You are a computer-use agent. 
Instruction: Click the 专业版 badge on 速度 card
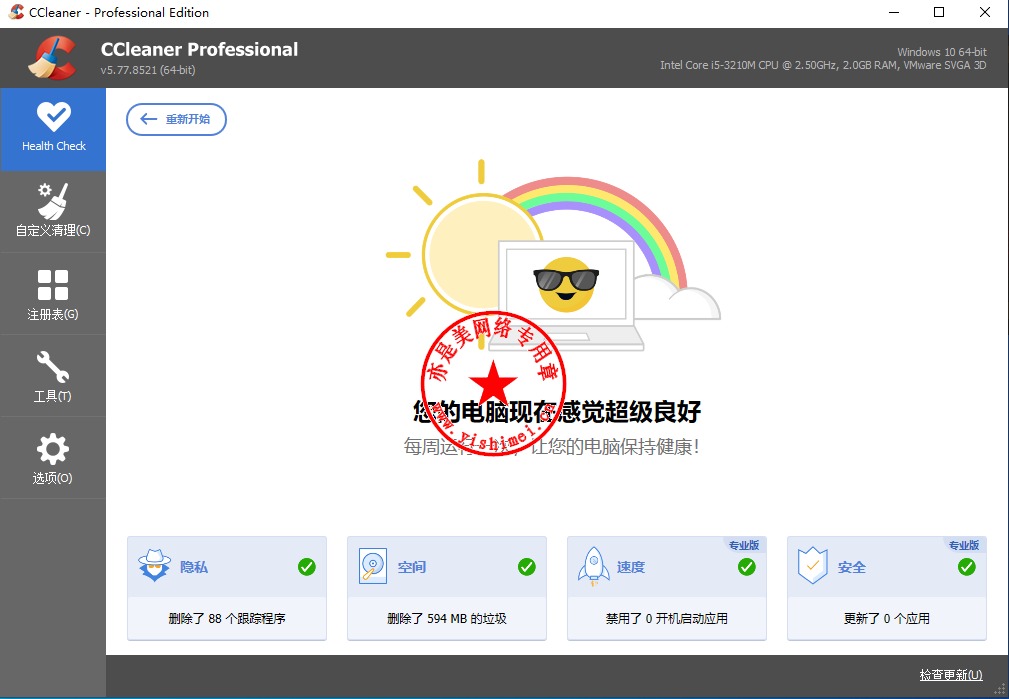pyautogui.click(x=745, y=545)
